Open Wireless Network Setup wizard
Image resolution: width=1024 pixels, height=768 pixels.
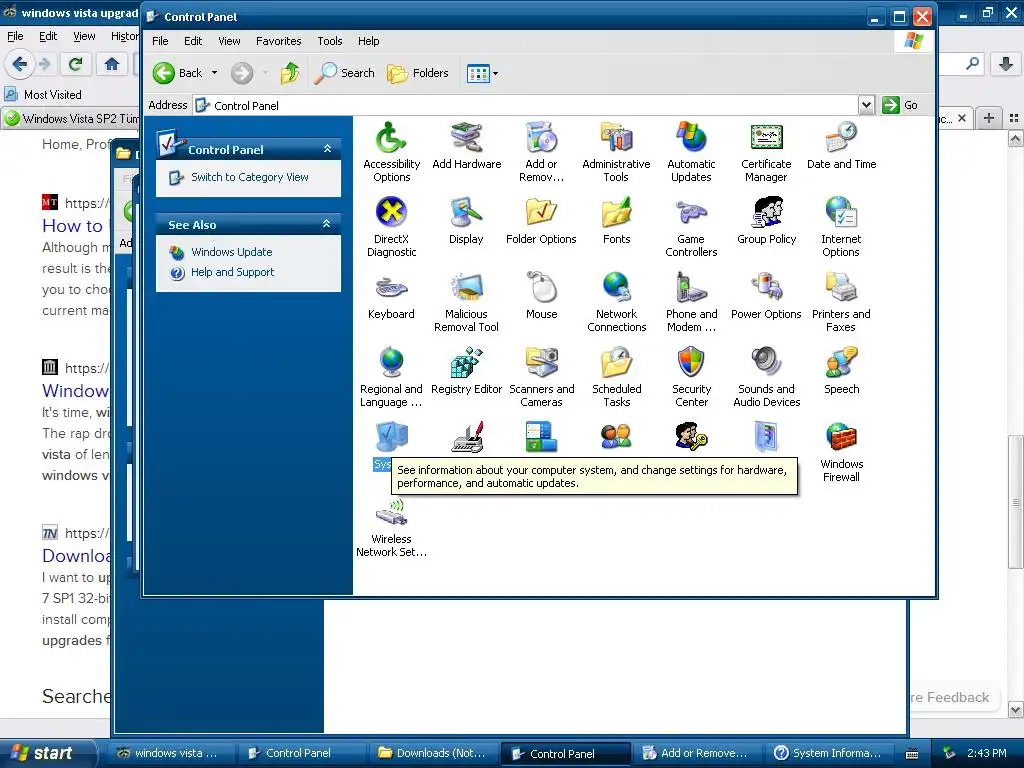pos(391,527)
